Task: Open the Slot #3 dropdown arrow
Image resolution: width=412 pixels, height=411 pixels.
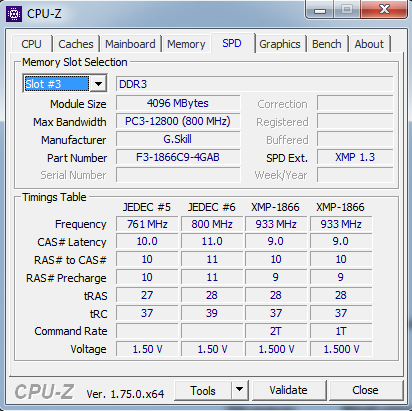Action: 98,84
